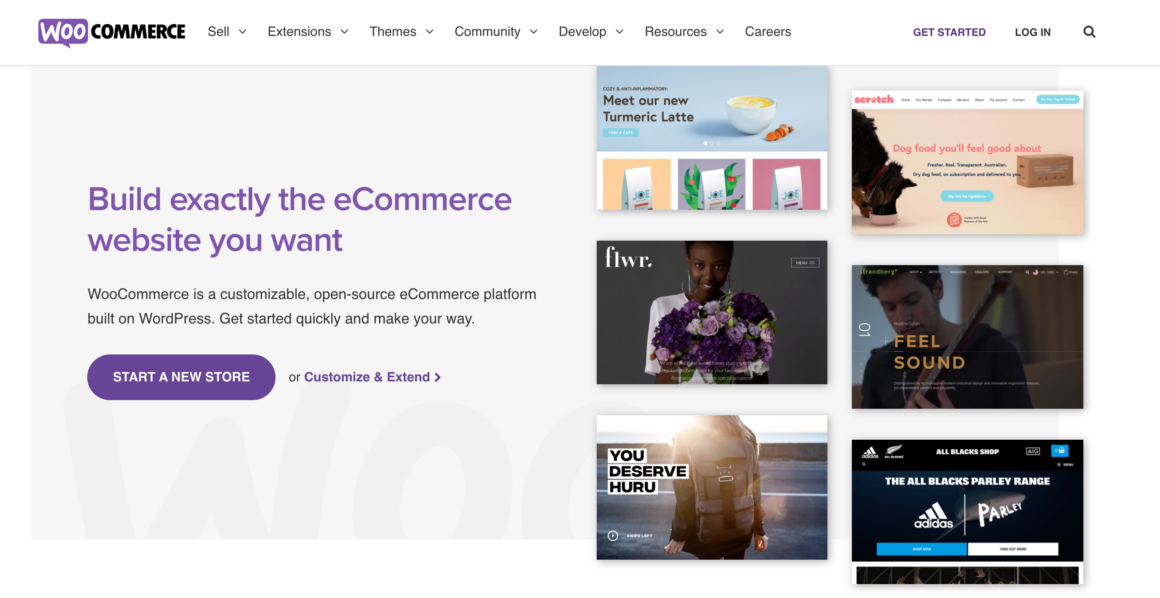
Task: Open the scratch dog food store thumbnail
Action: coord(967,162)
